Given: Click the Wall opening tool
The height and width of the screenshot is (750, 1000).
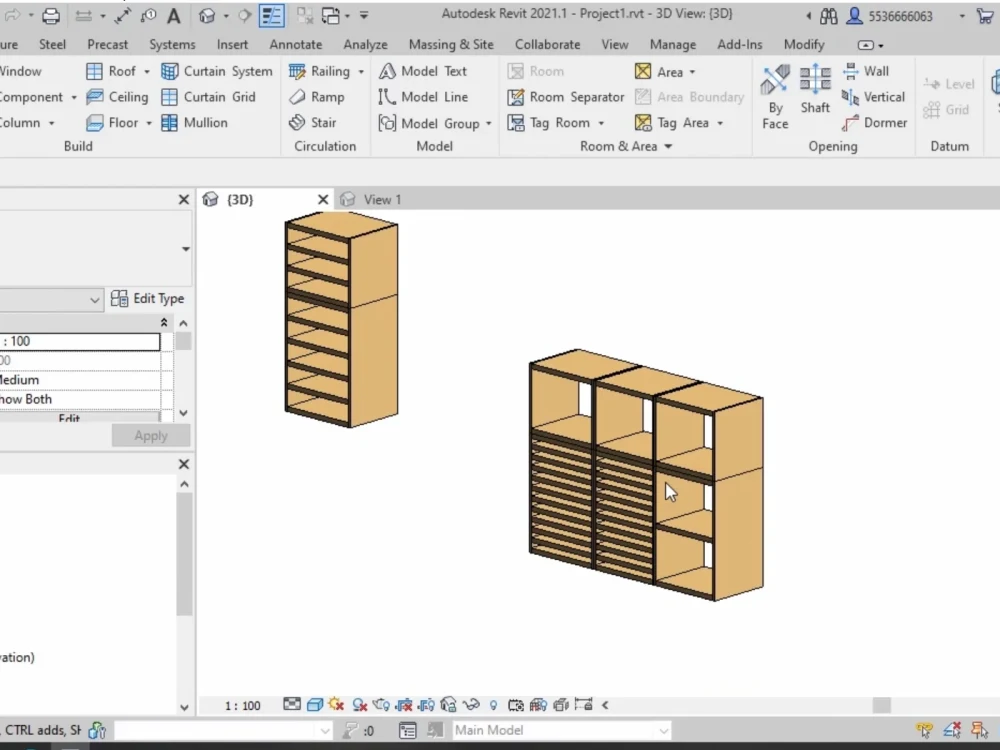Looking at the screenshot, I should pyautogui.click(x=865, y=71).
